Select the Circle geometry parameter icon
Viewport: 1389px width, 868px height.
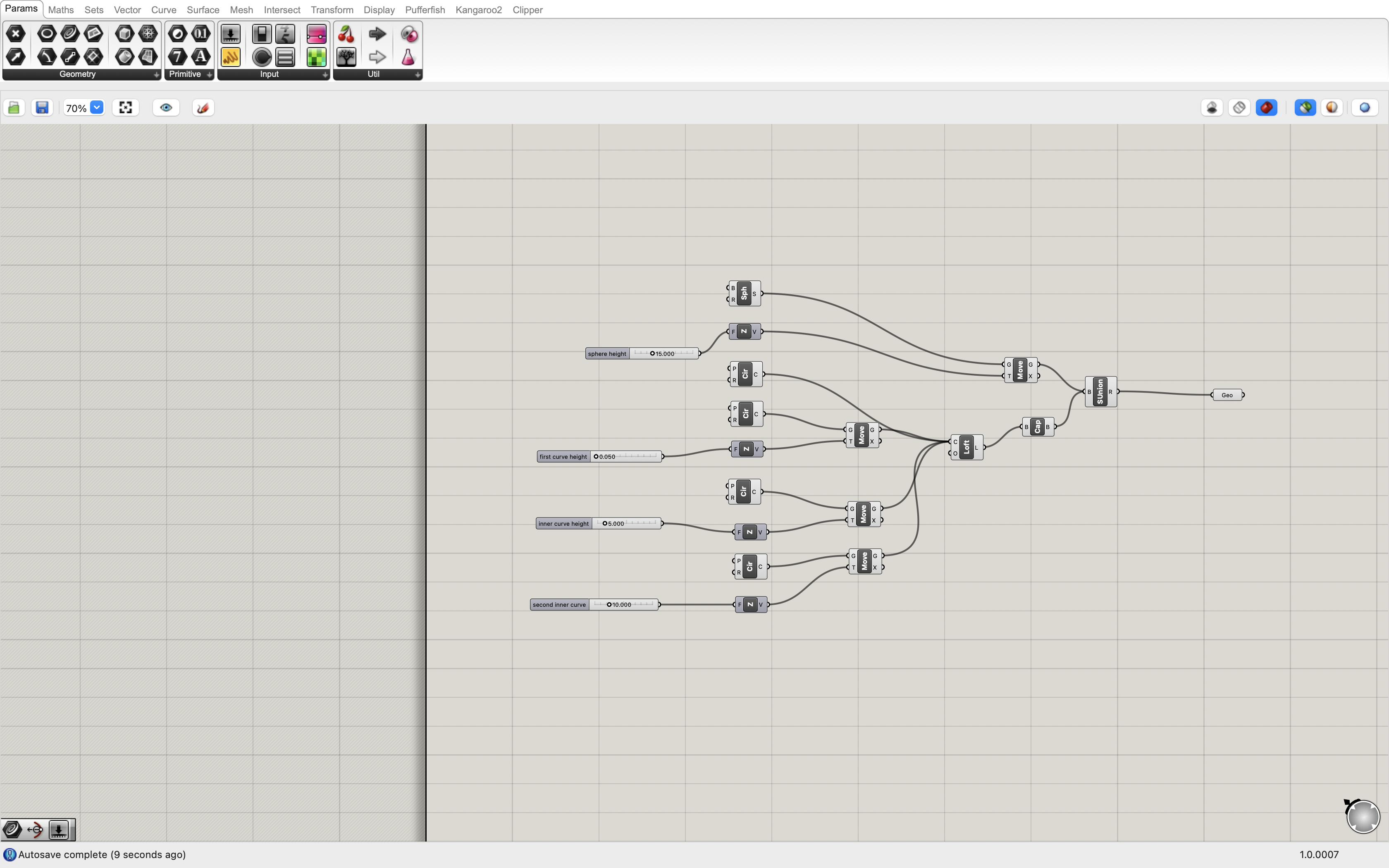47,34
